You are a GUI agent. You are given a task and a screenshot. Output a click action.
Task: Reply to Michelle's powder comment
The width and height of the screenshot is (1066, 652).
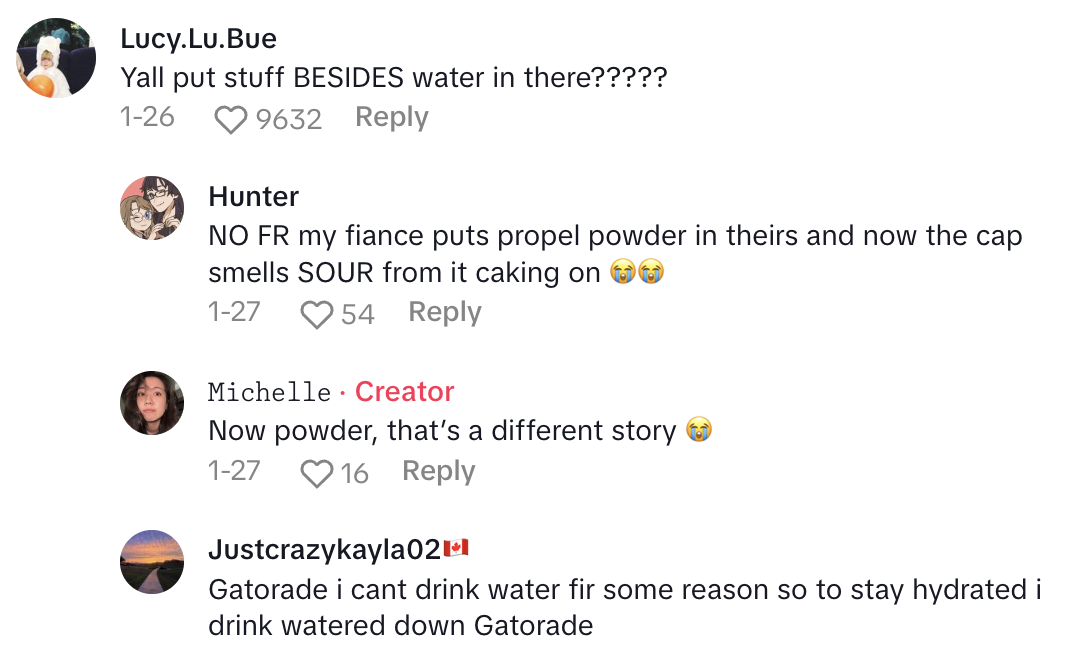(x=438, y=471)
